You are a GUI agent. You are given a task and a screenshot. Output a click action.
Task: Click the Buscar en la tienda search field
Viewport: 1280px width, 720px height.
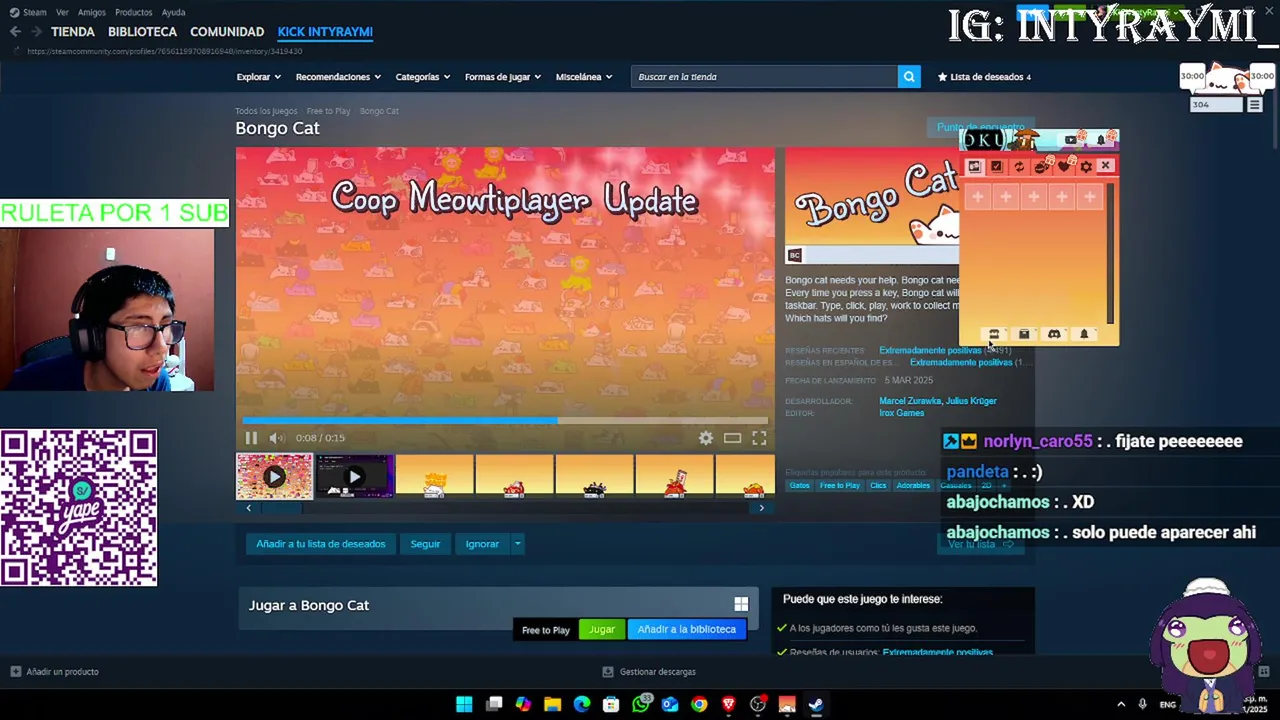(x=764, y=77)
